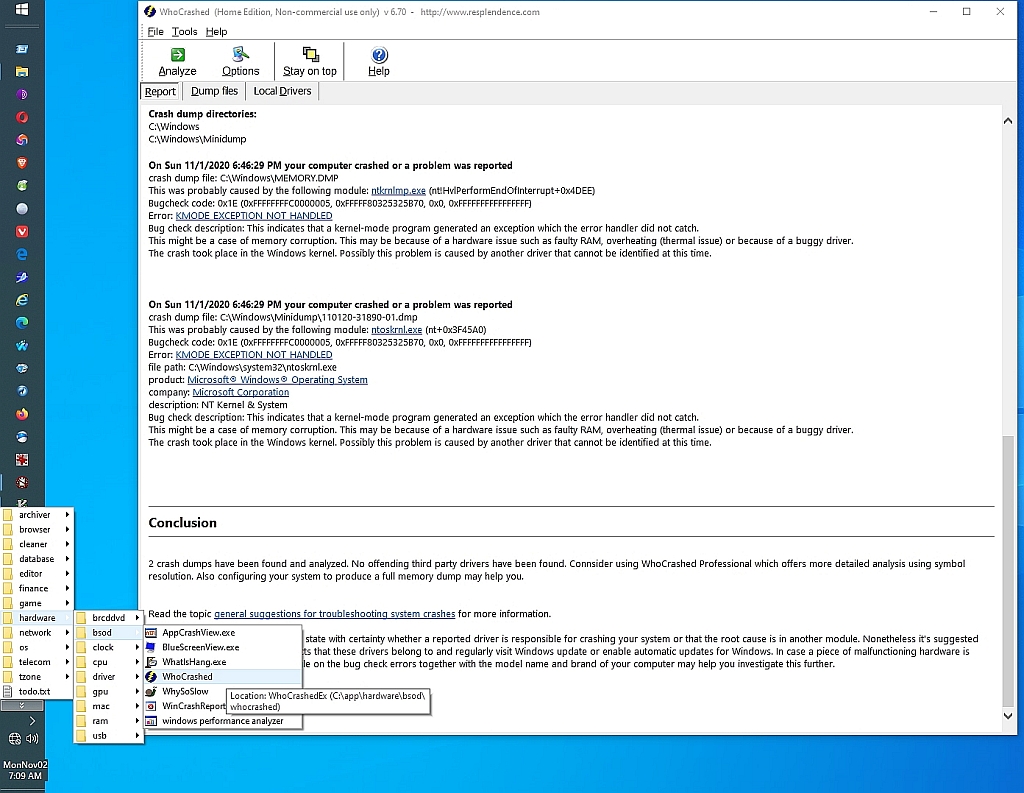The height and width of the screenshot is (793, 1024).
Task: Open the Tools menu
Action: (x=184, y=31)
